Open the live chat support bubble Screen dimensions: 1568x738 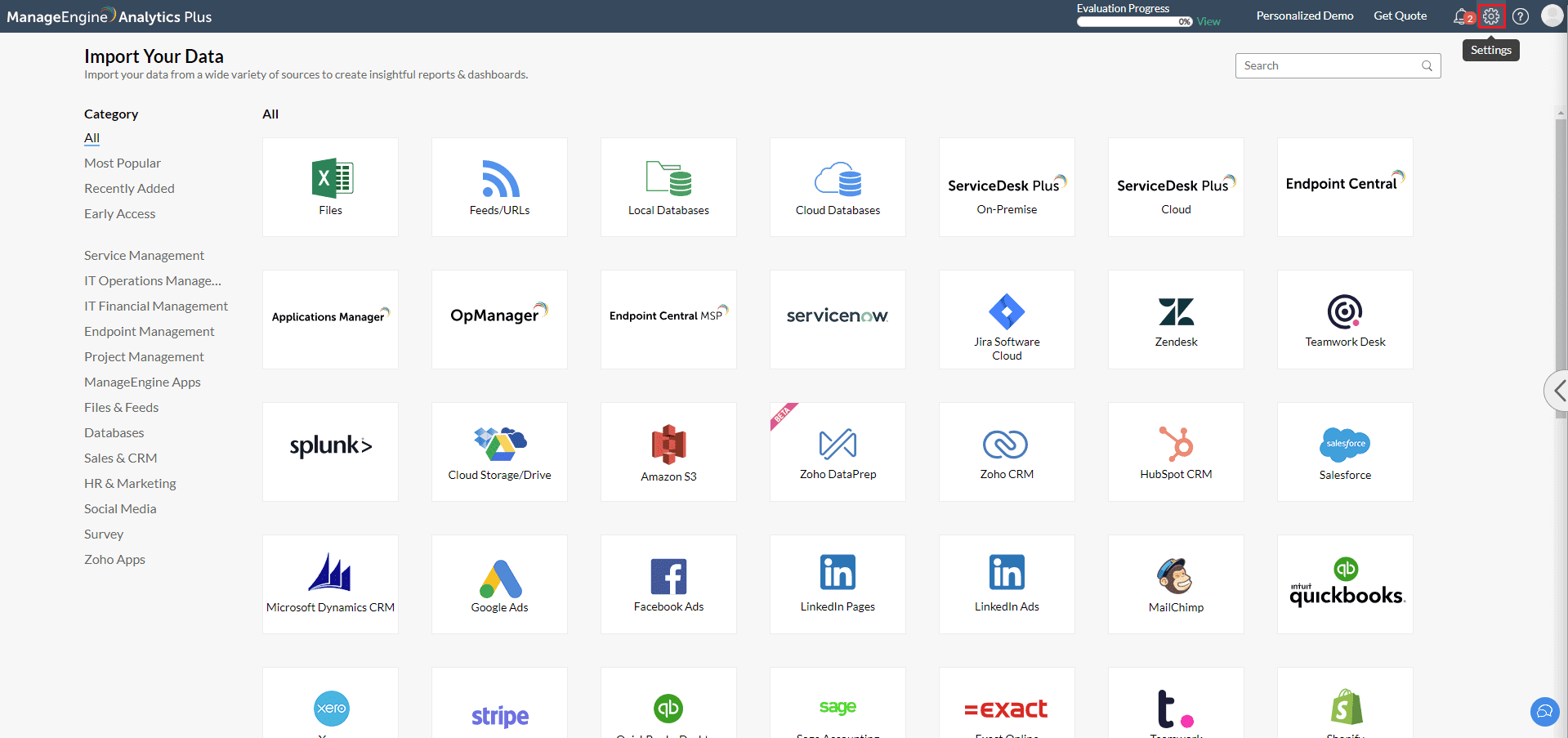click(x=1544, y=711)
